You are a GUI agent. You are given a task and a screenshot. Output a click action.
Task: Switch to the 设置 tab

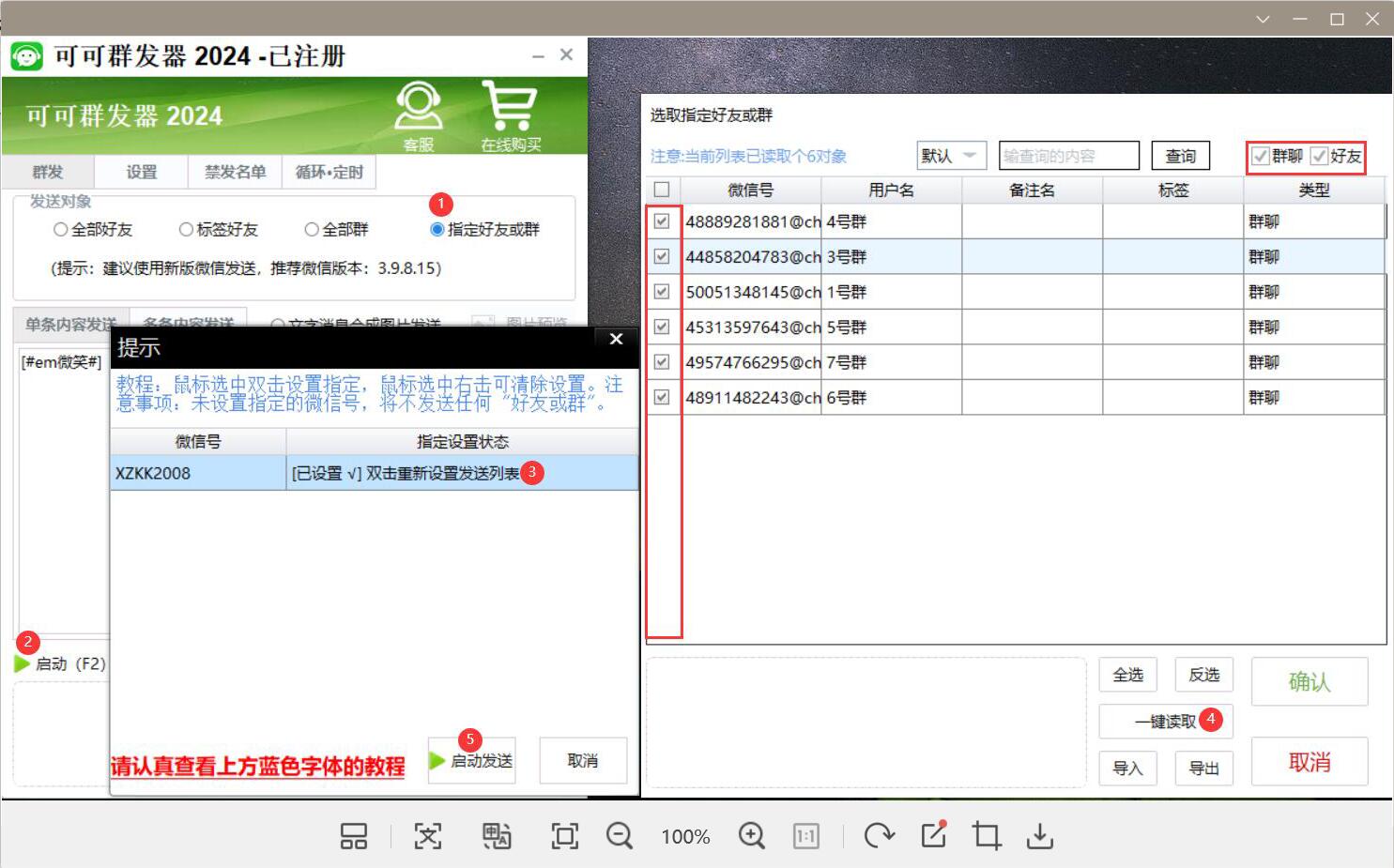point(142,172)
